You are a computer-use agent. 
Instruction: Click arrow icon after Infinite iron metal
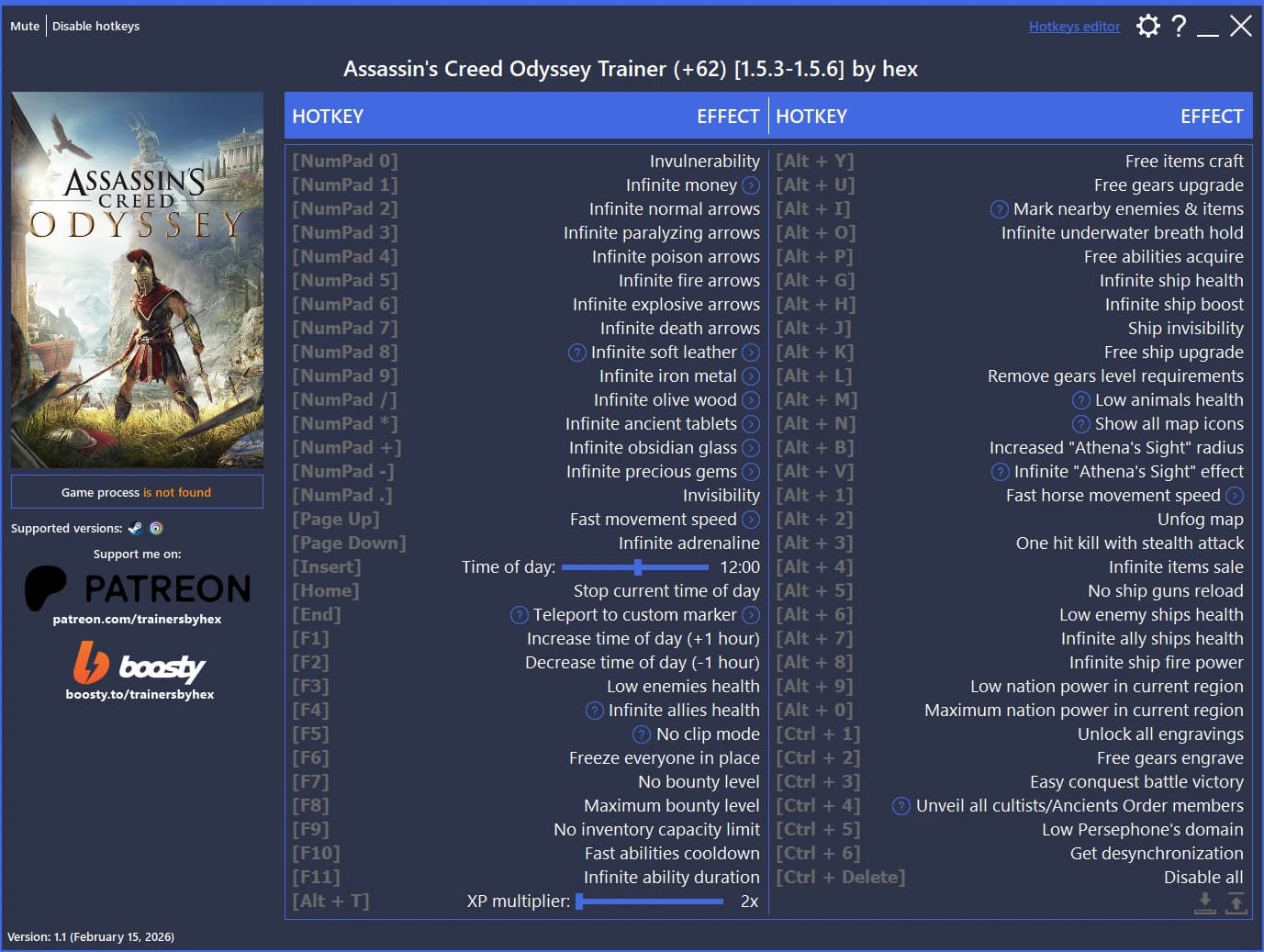(751, 376)
